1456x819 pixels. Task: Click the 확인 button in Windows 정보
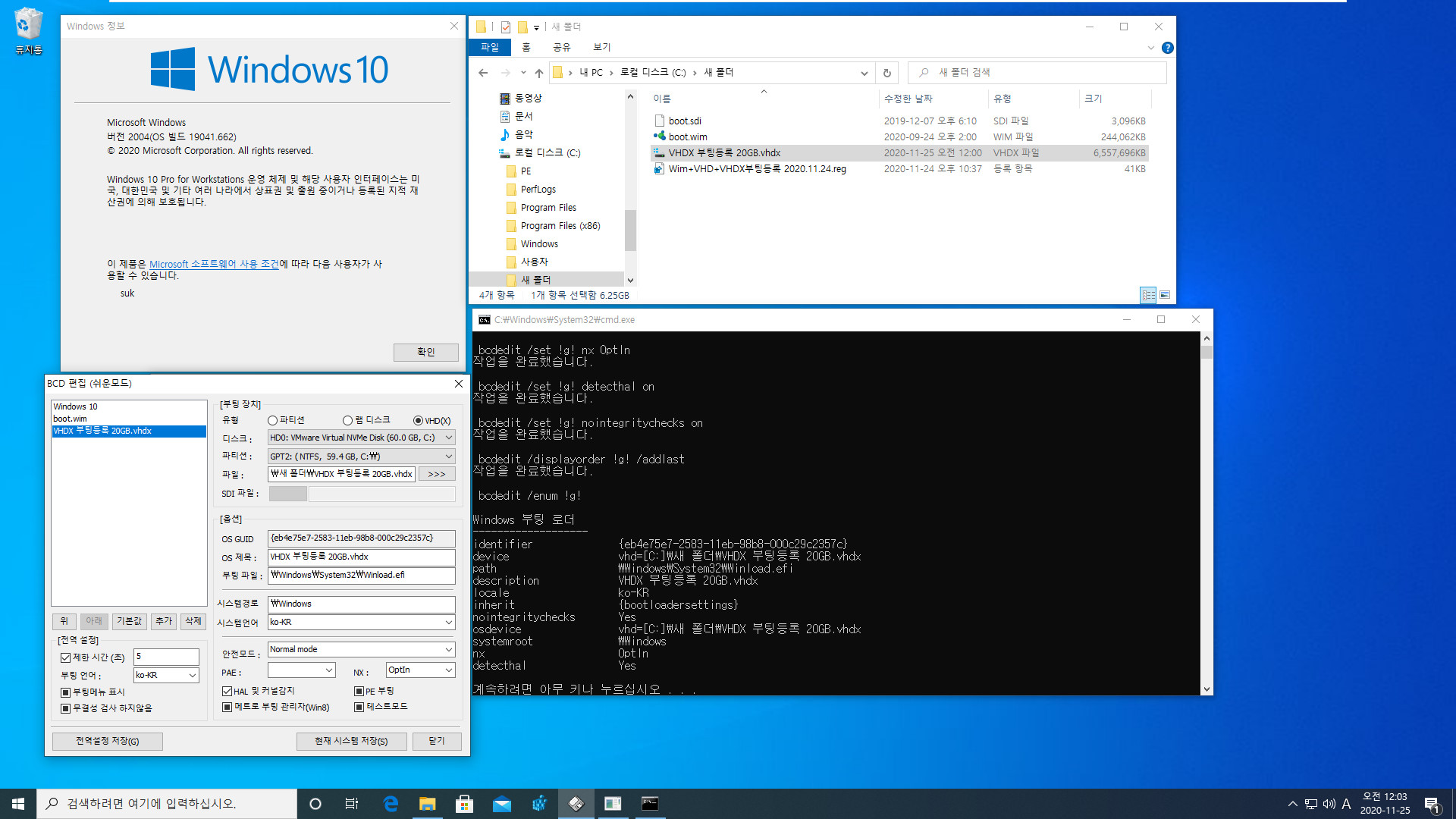[x=426, y=352]
